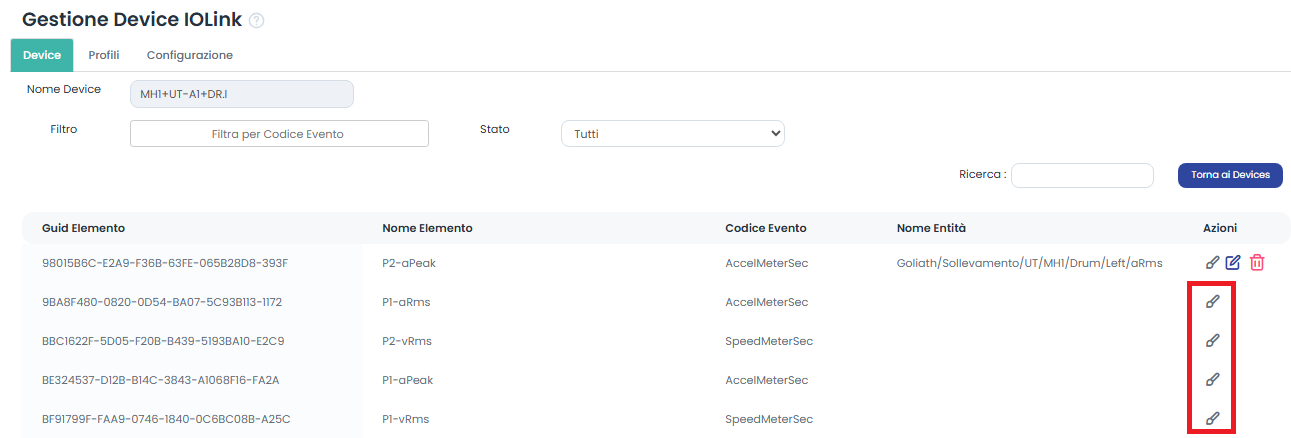Viewport: 1291px width, 438px height.
Task: Link entity to the P1-vRms element
Action: coord(1212,419)
